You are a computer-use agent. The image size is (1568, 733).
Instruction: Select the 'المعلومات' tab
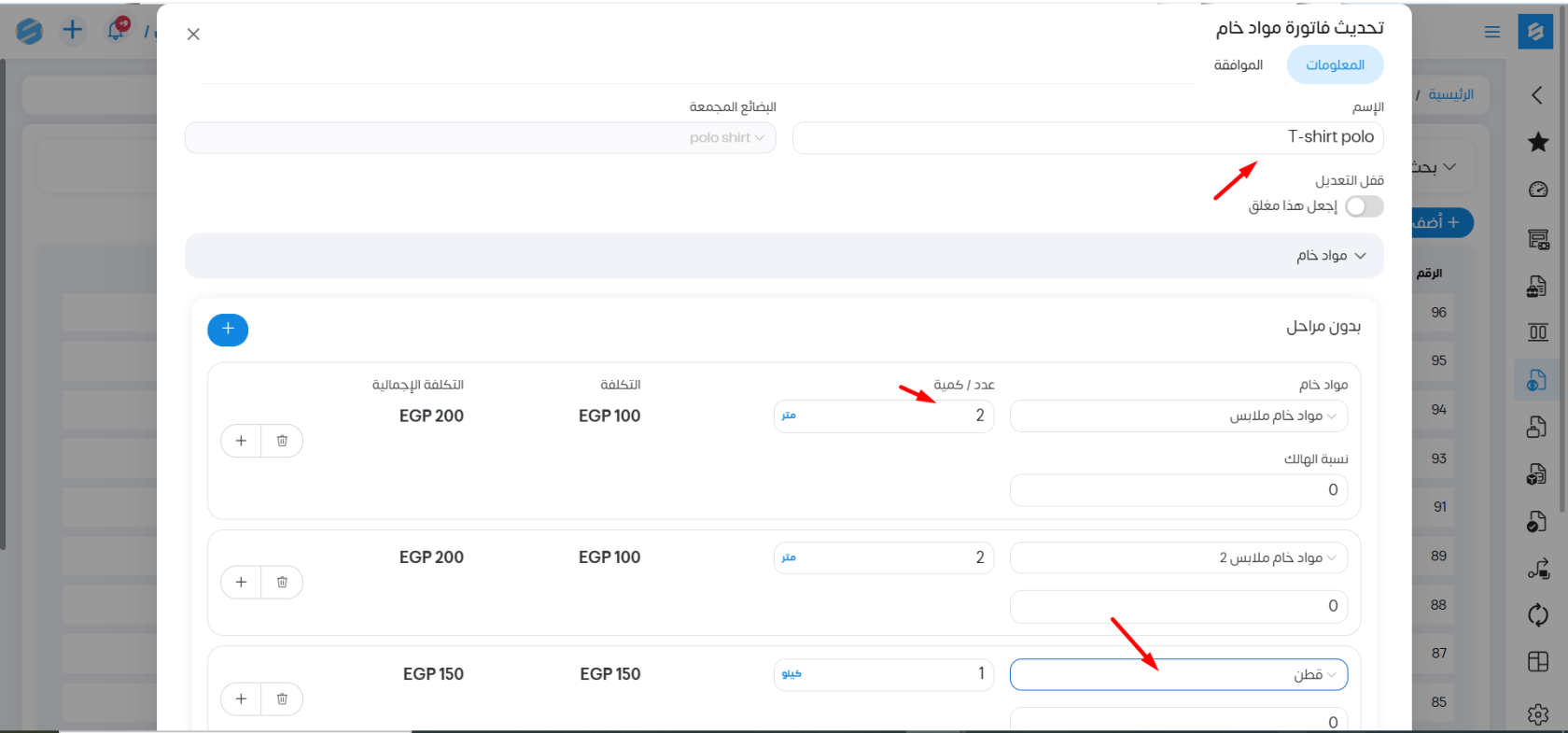[1335, 65]
